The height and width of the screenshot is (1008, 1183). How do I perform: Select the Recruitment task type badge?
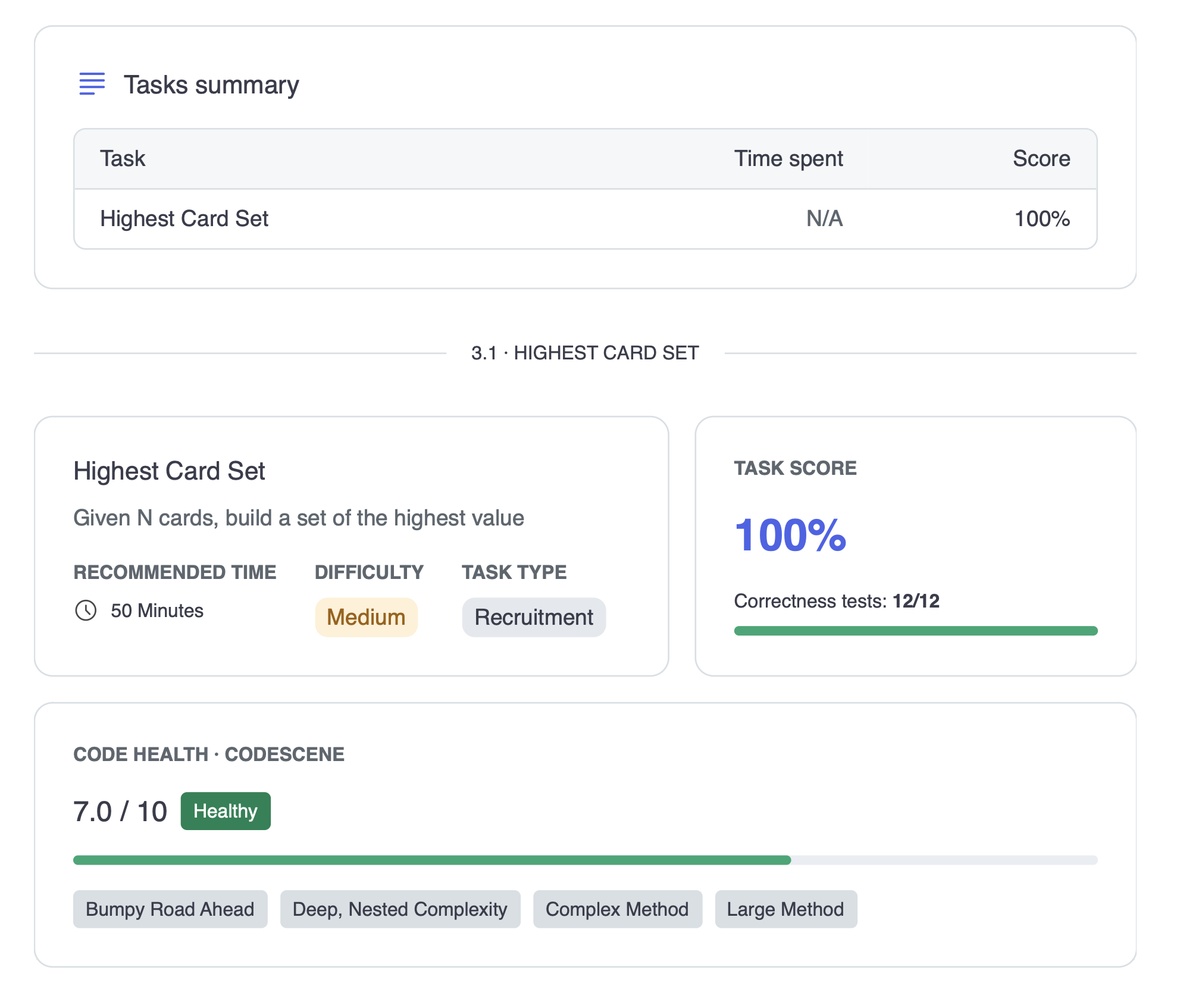point(534,617)
